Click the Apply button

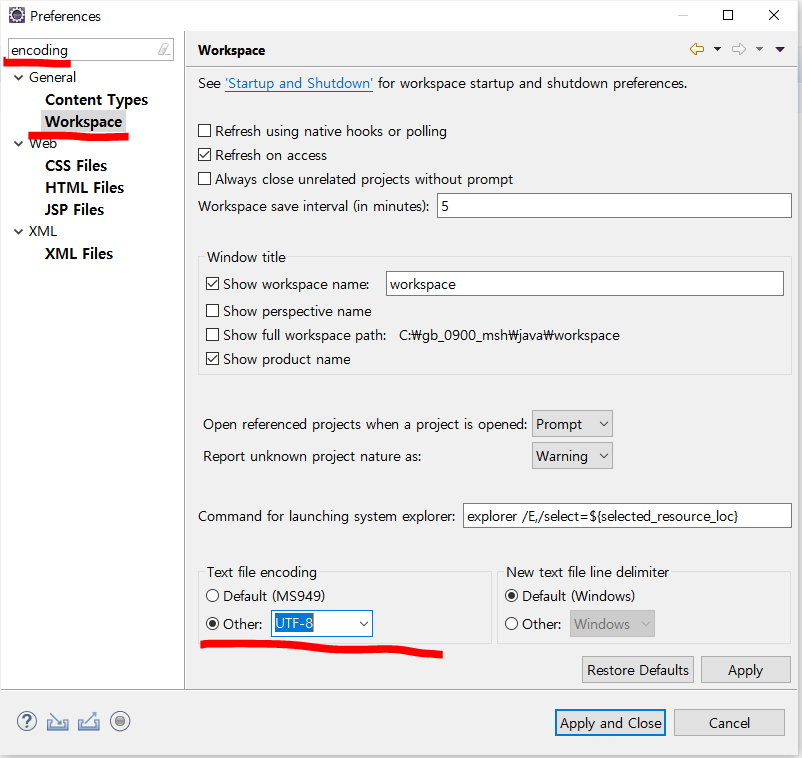click(x=746, y=670)
